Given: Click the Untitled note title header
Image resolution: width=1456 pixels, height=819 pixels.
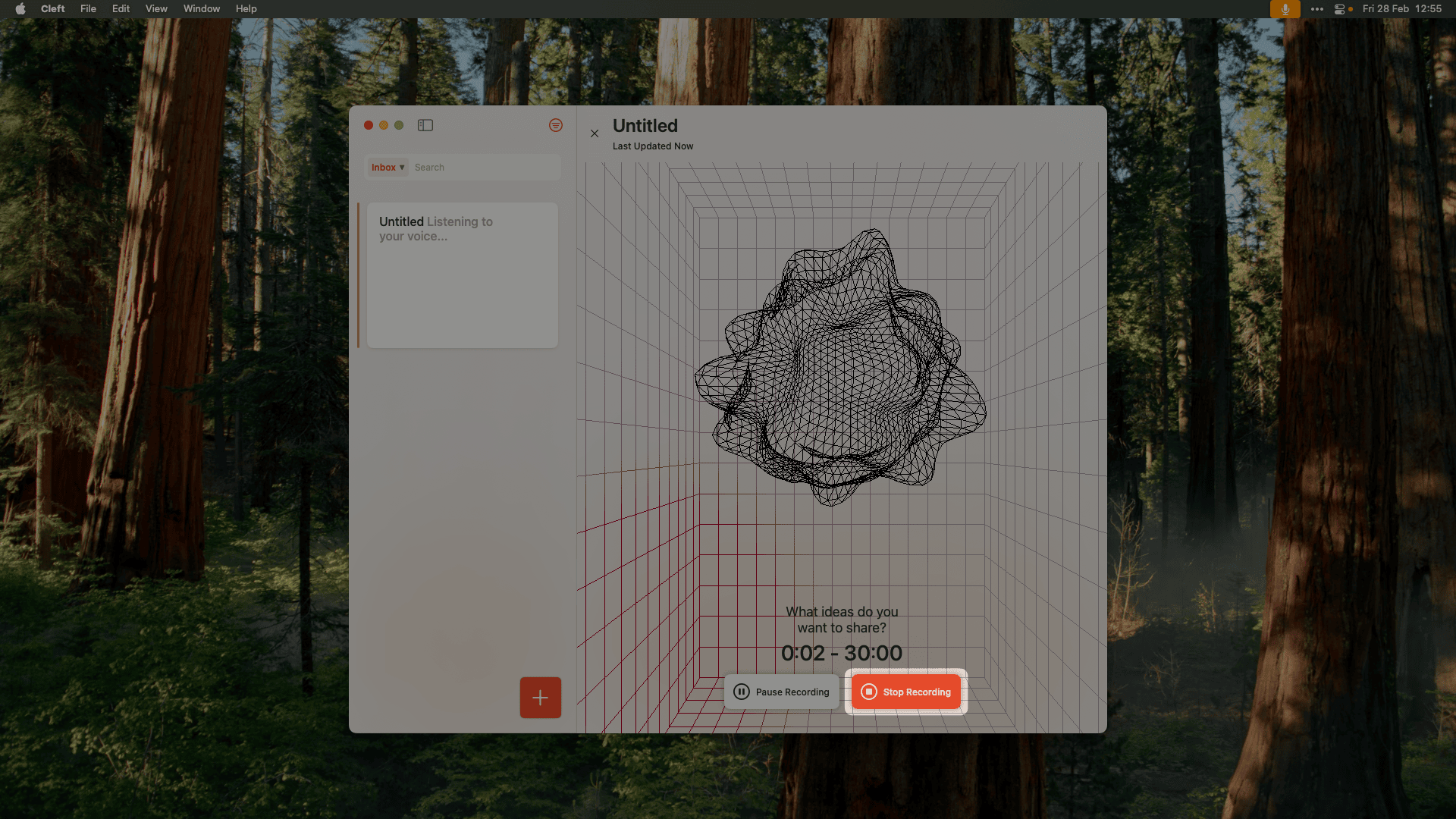Looking at the screenshot, I should point(645,126).
